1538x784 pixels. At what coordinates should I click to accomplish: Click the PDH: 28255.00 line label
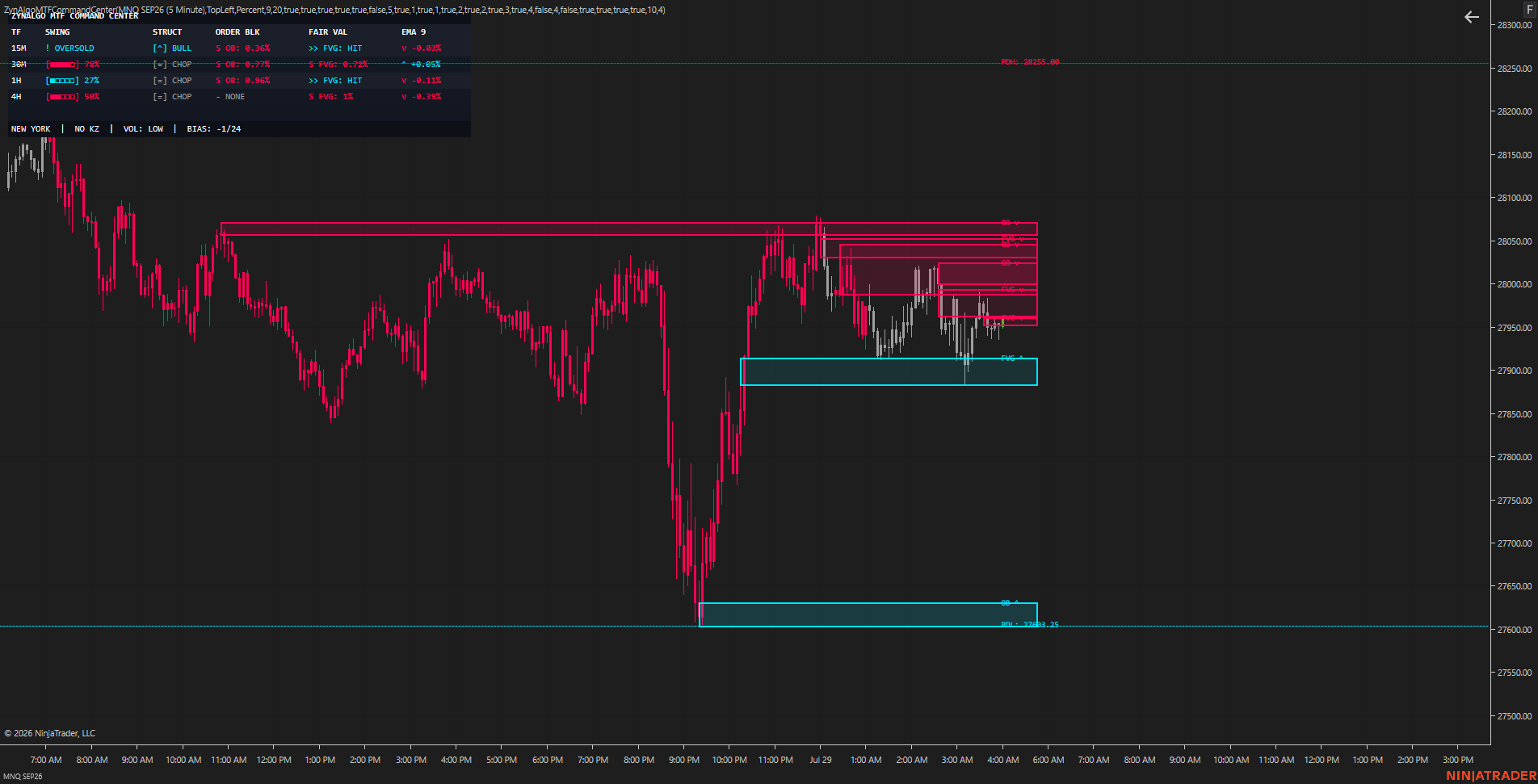(x=1030, y=62)
